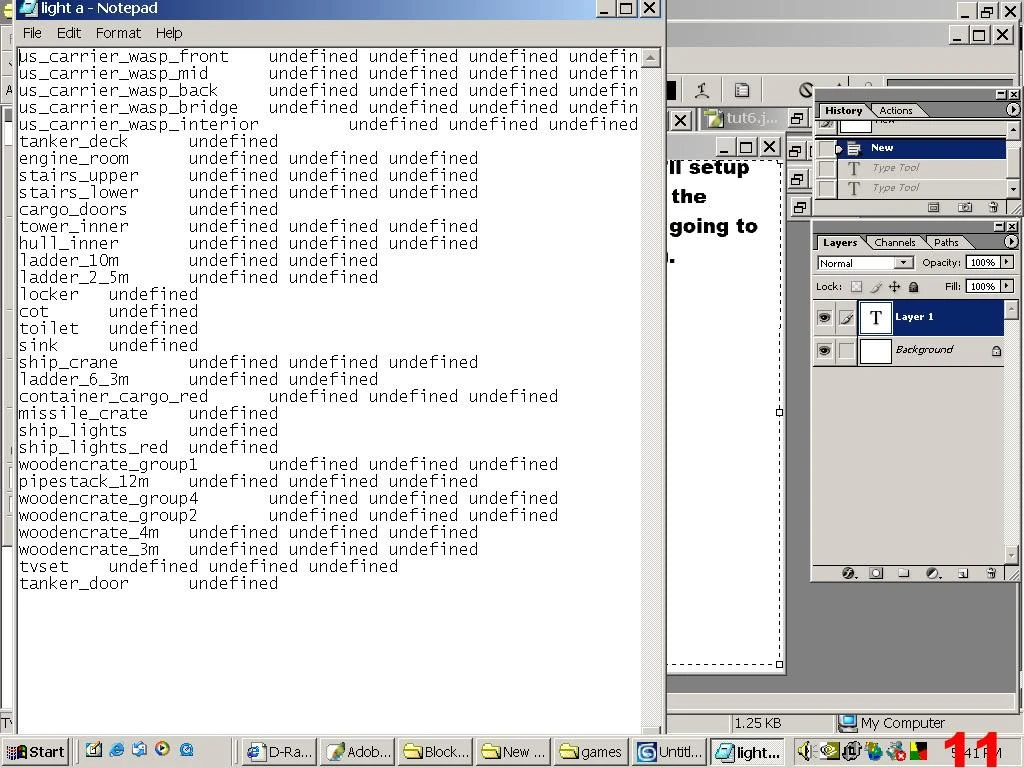Viewport: 1024px width, 768px height.
Task: Add a layer style (f icon)
Action: pyautogui.click(x=848, y=573)
